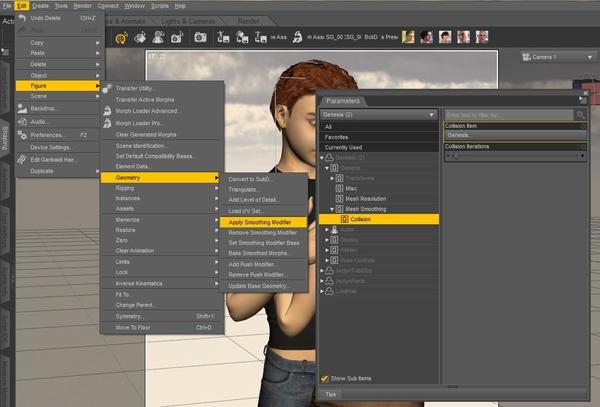Click the Backdrop picture icon in Edit menu

pos(22,109)
